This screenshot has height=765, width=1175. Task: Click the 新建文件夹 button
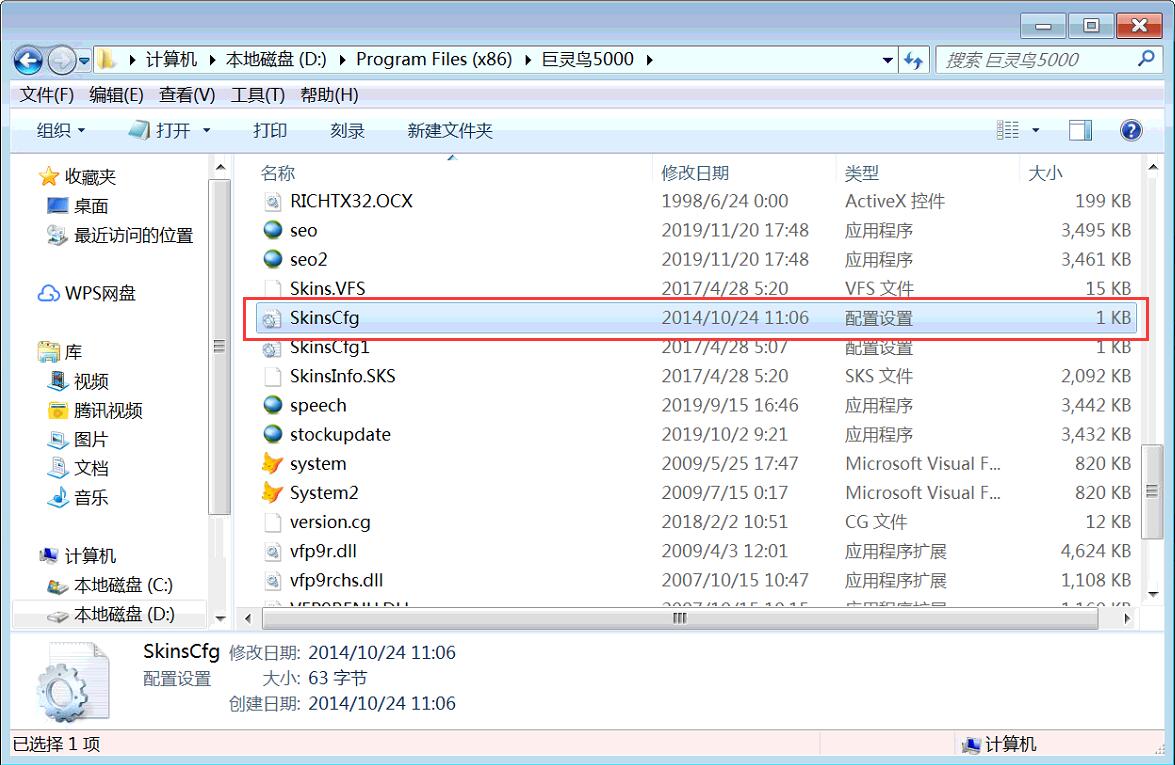(449, 130)
